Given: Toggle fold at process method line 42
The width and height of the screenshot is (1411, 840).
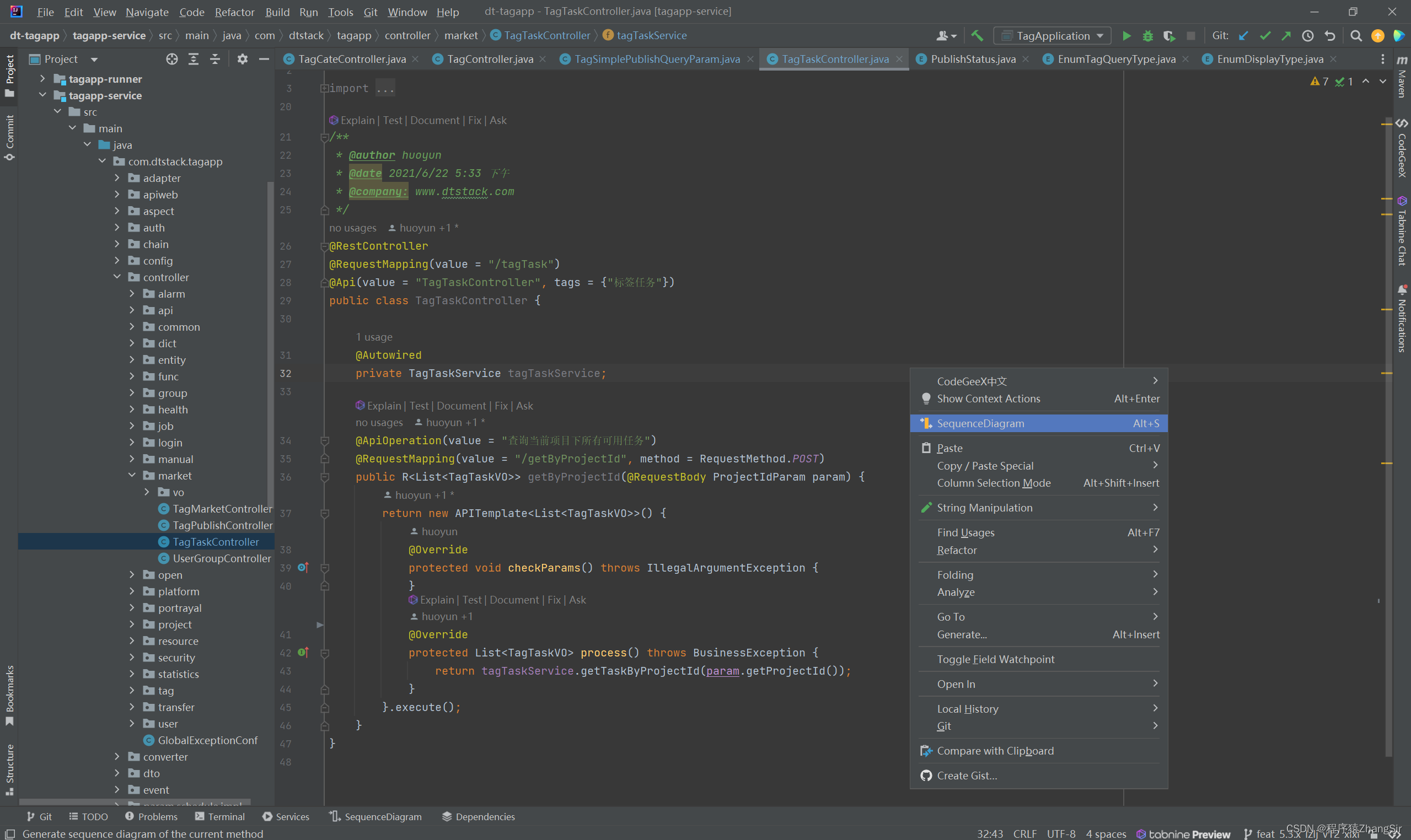Looking at the screenshot, I should (325, 653).
